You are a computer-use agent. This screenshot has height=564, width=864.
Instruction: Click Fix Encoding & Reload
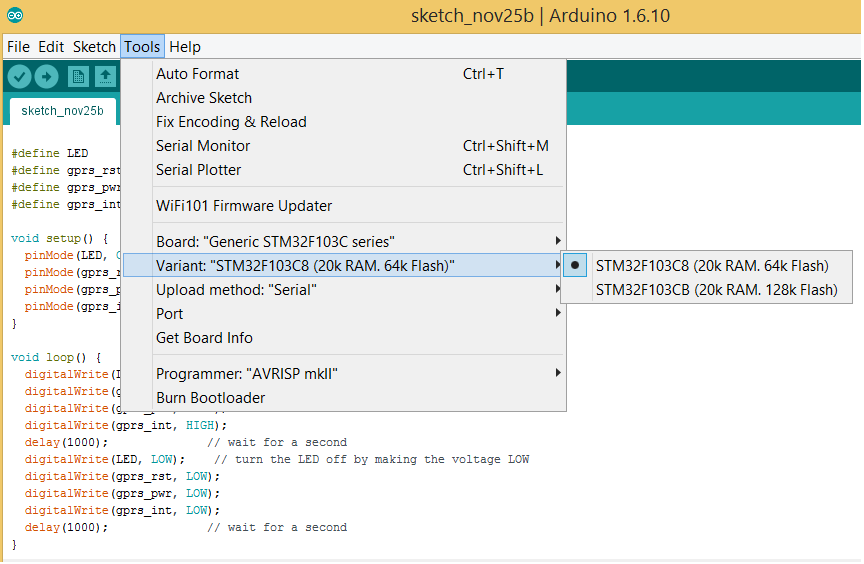pyautogui.click(x=344, y=122)
